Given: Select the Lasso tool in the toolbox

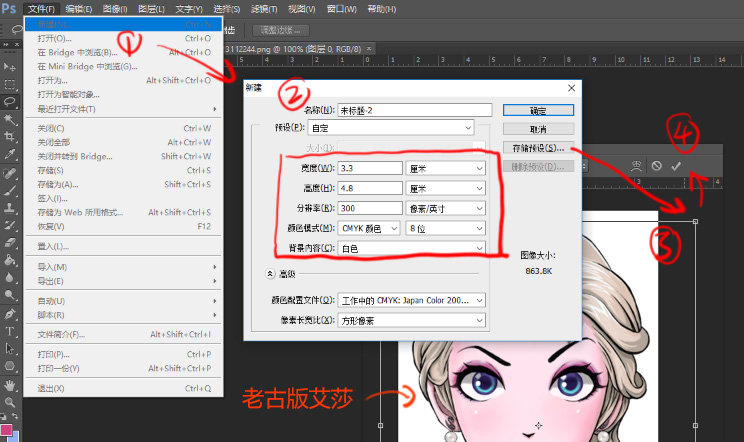Looking at the screenshot, I should [x=10, y=102].
